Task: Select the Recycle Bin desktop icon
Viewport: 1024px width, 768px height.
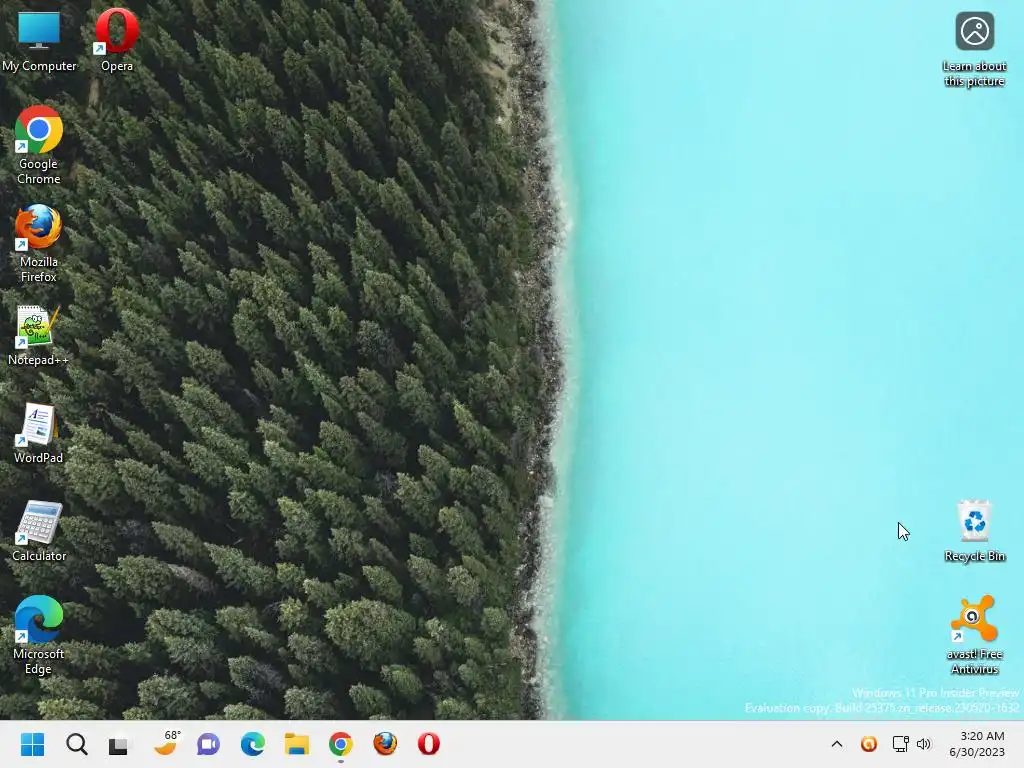Action: [974, 531]
